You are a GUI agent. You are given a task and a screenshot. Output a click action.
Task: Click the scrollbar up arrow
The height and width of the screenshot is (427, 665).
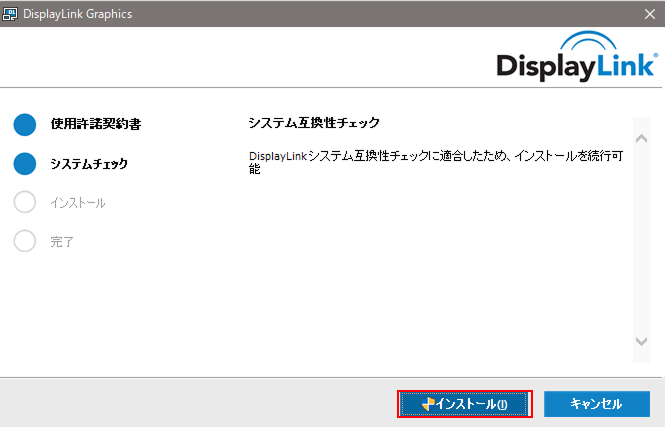[x=642, y=126]
